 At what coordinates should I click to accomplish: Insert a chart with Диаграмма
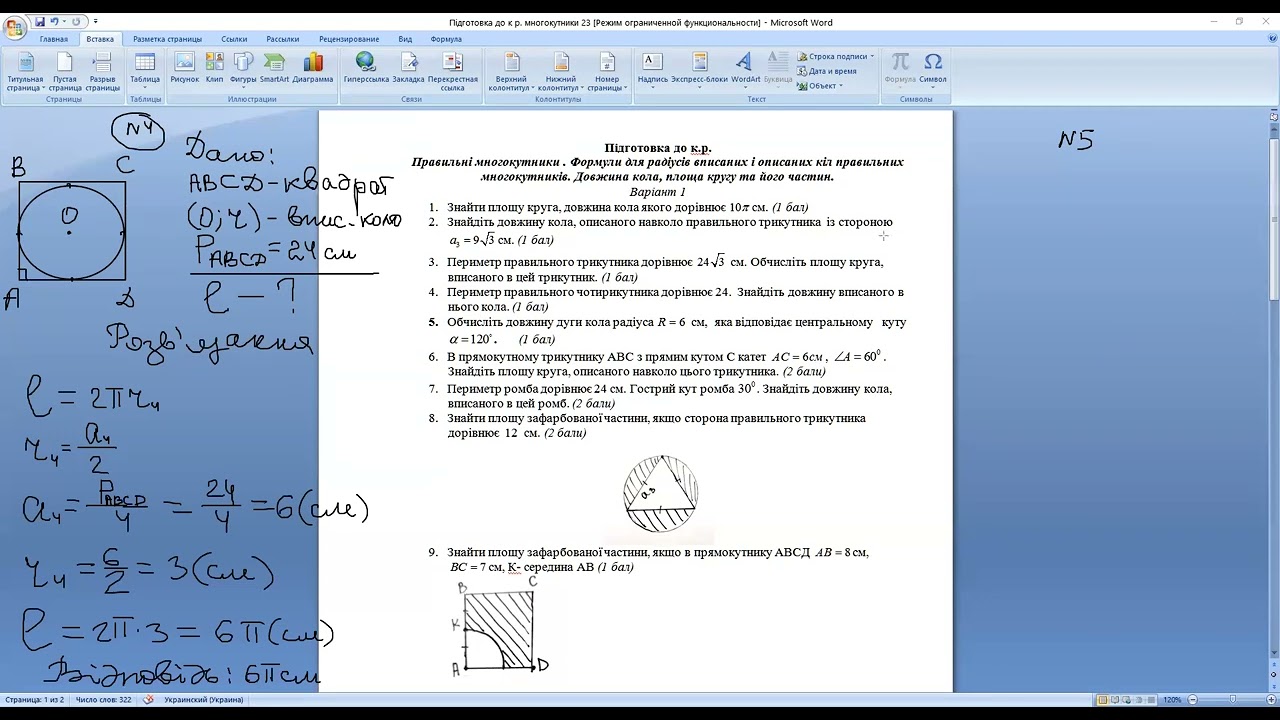(x=313, y=68)
